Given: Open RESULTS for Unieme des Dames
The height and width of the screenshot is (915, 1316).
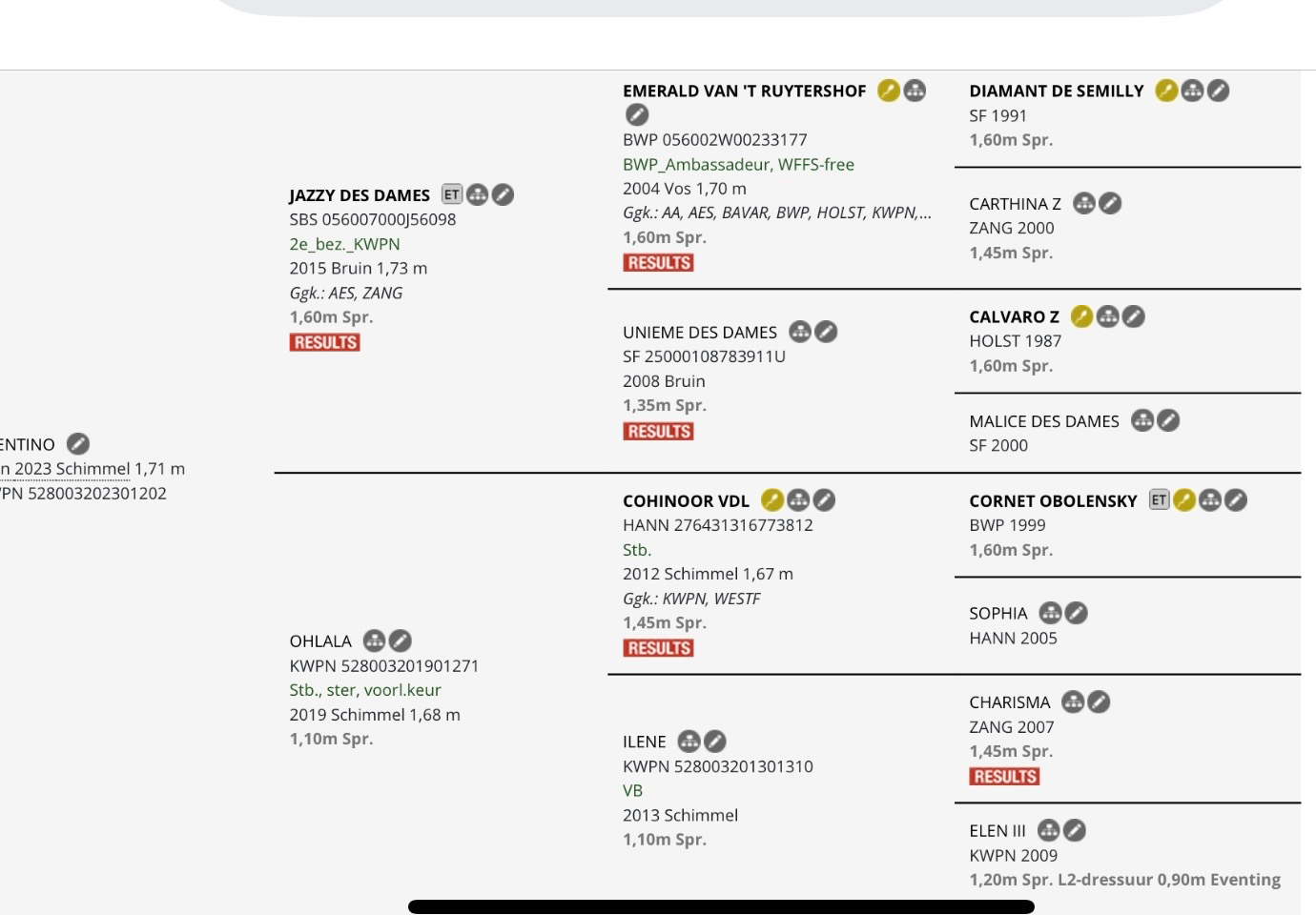Looking at the screenshot, I should point(658,431).
